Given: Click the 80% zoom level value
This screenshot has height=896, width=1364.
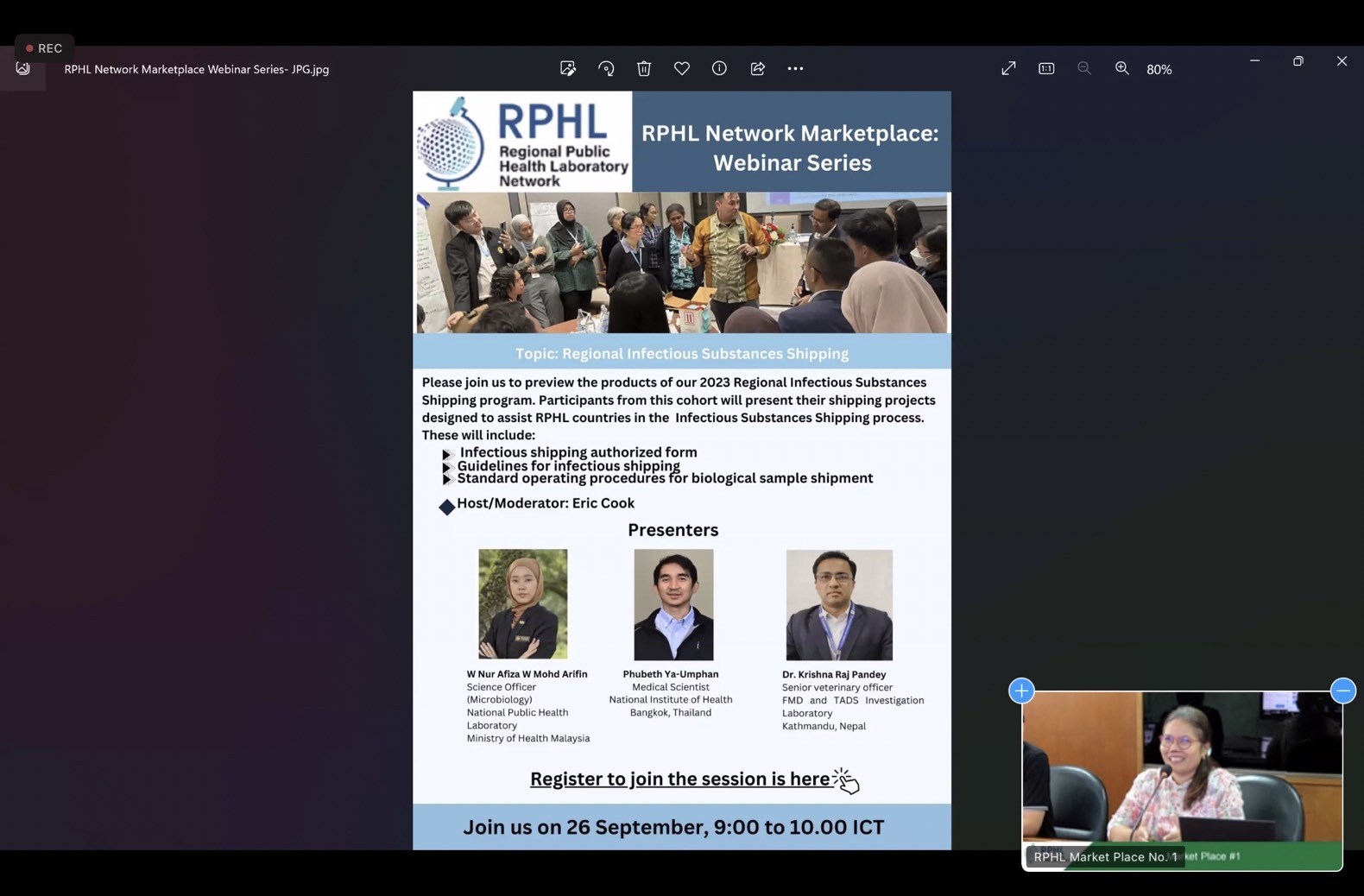Looking at the screenshot, I should point(1159,69).
